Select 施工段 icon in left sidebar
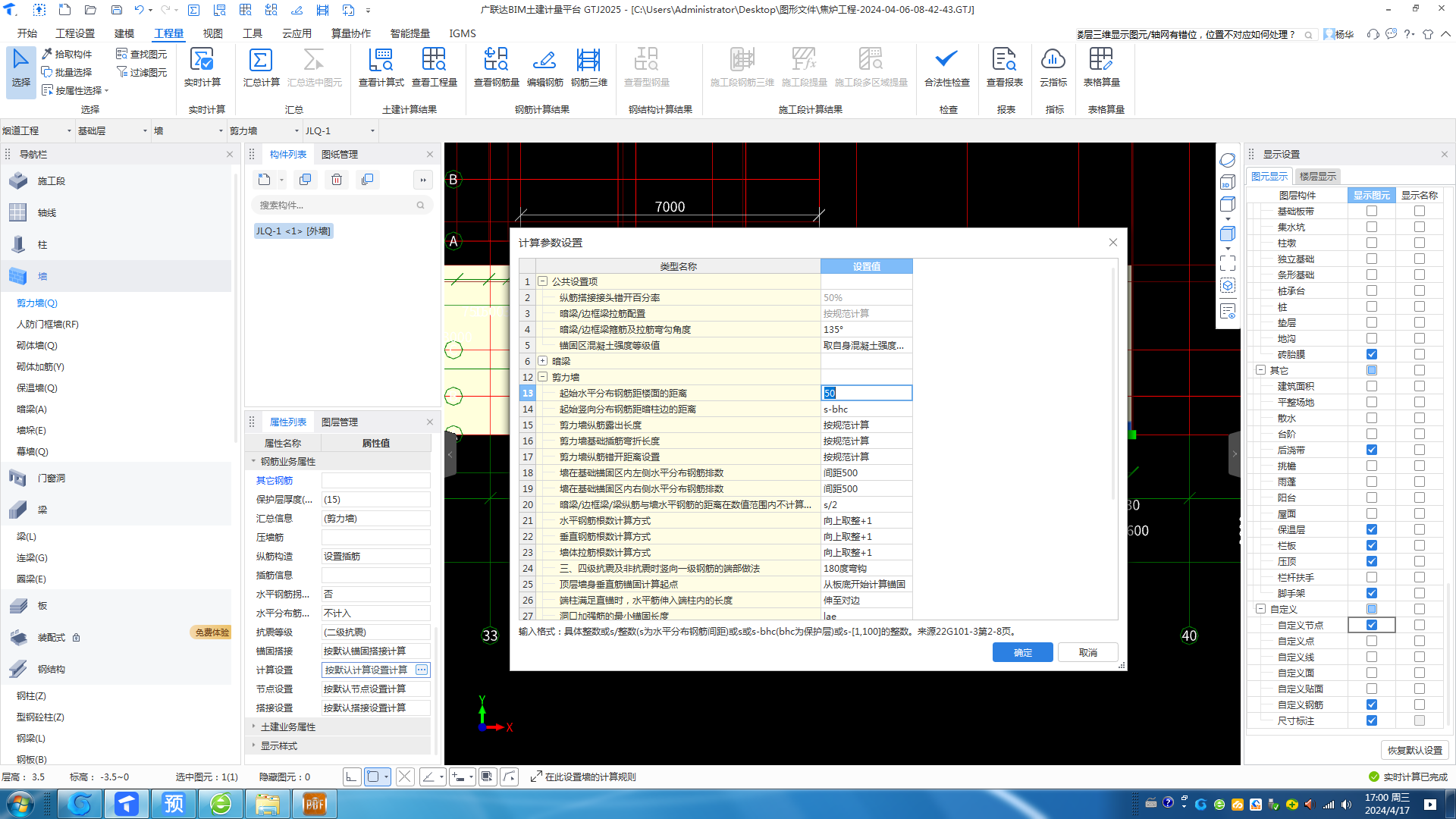Screen dimensions: 1456x819 coord(18,180)
